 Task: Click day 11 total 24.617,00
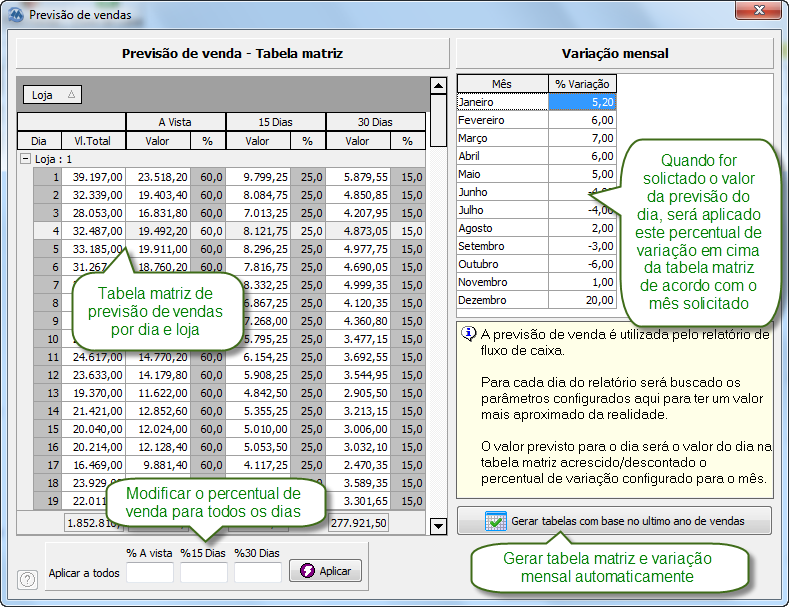point(93,357)
